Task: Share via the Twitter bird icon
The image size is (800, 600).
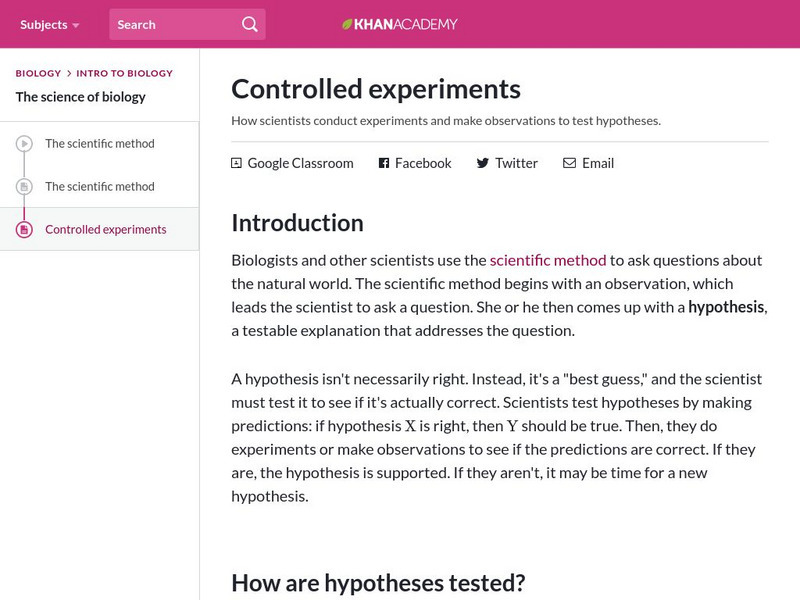Action: (x=481, y=162)
